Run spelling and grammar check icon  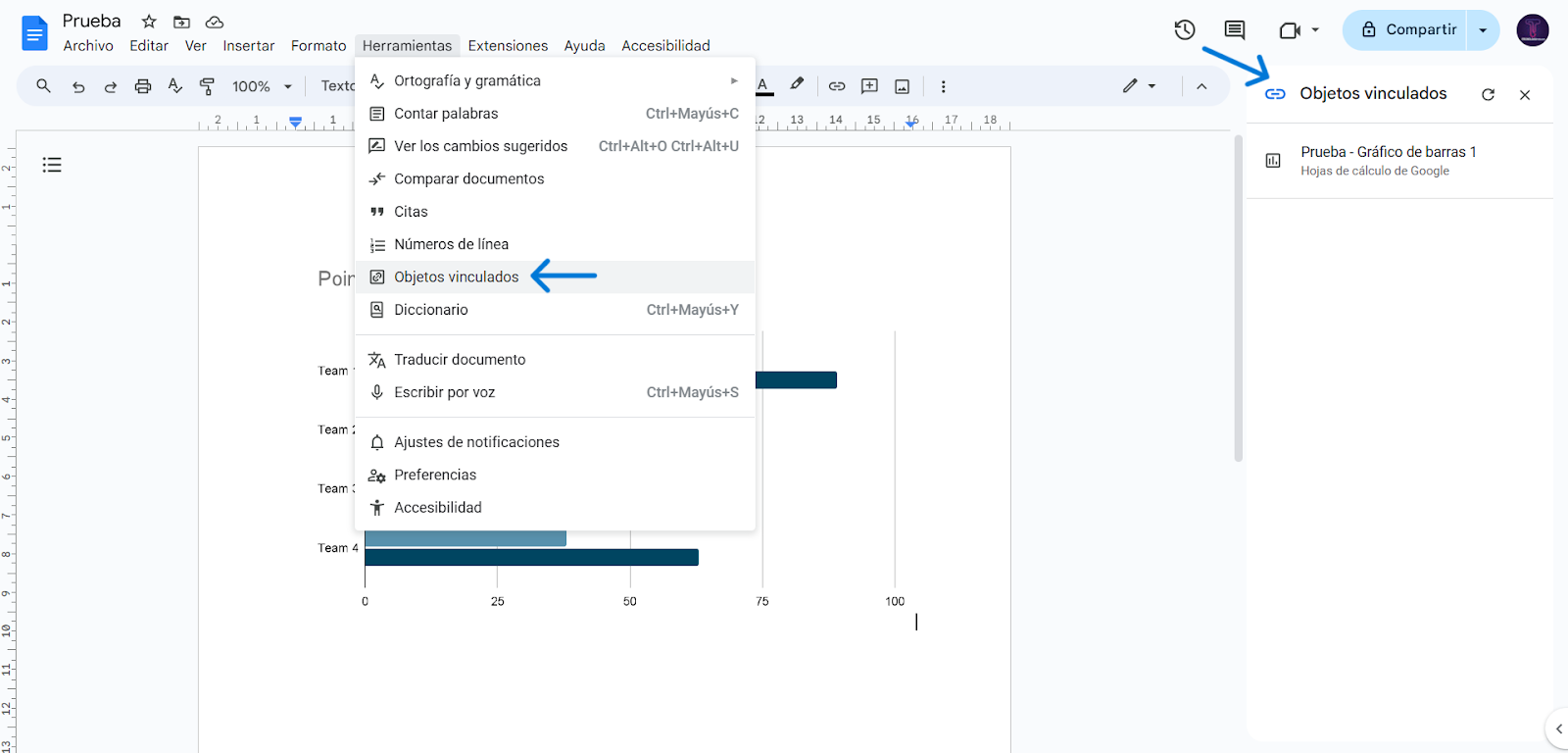pos(175,86)
